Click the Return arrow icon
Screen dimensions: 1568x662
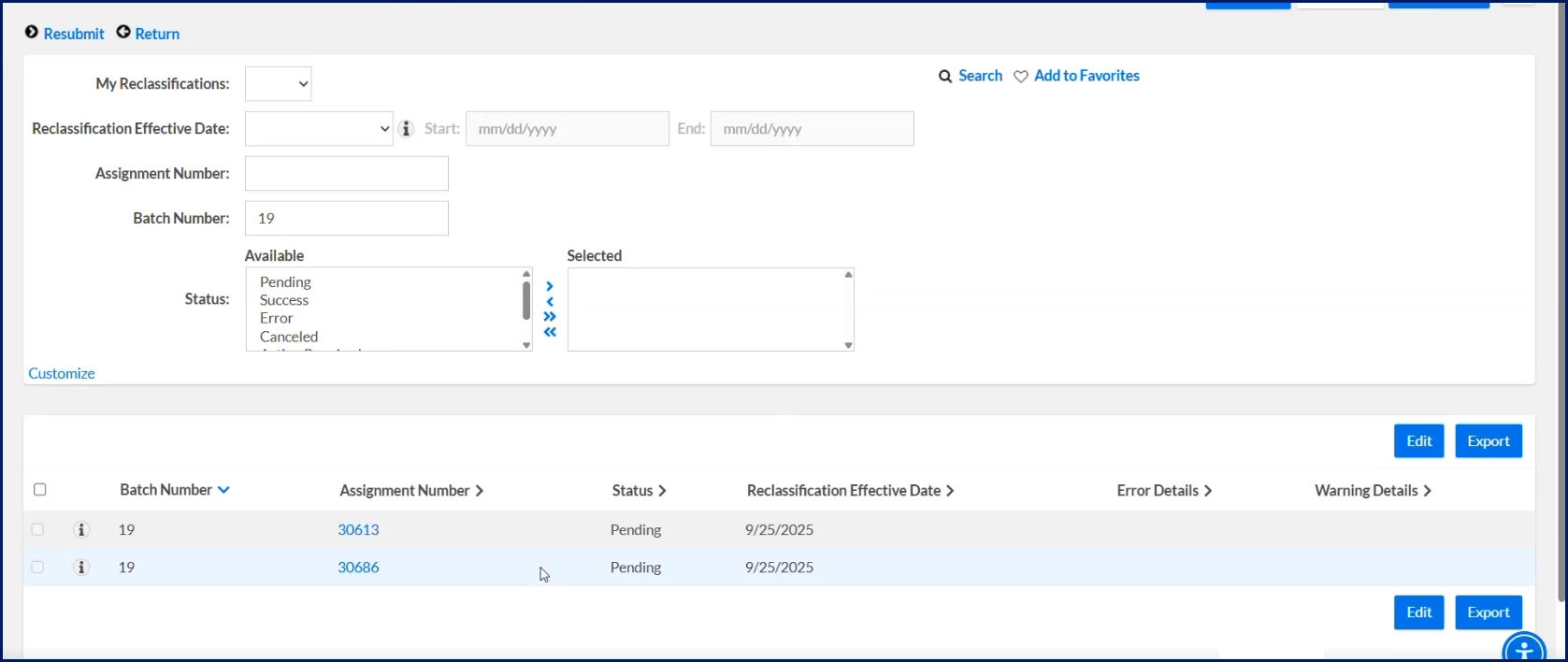pyautogui.click(x=123, y=33)
